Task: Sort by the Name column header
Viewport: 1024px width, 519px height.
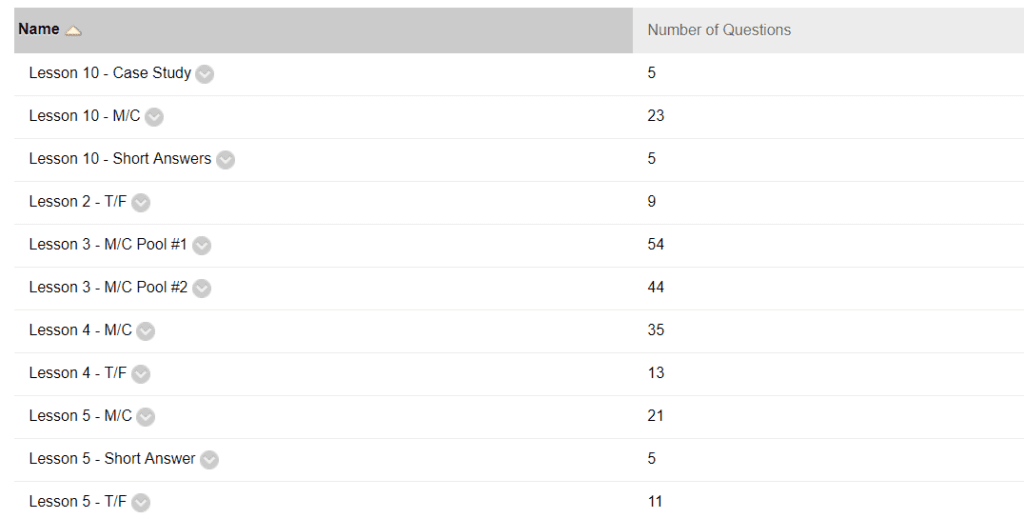Action: 39,29
